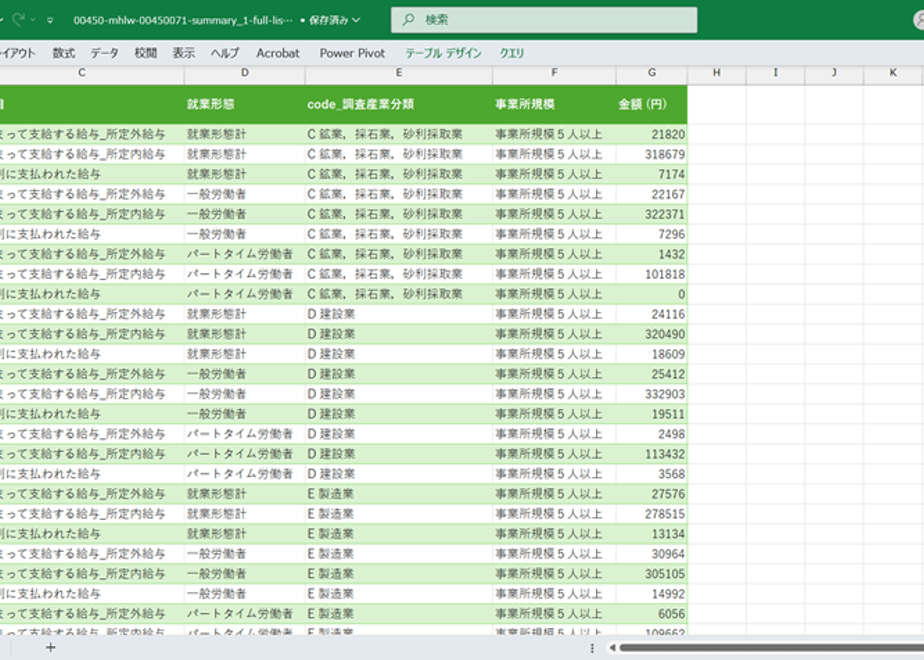Open the Acrobat ribbon tab
Image resolution: width=924 pixels, height=660 pixels.
click(x=278, y=53)
